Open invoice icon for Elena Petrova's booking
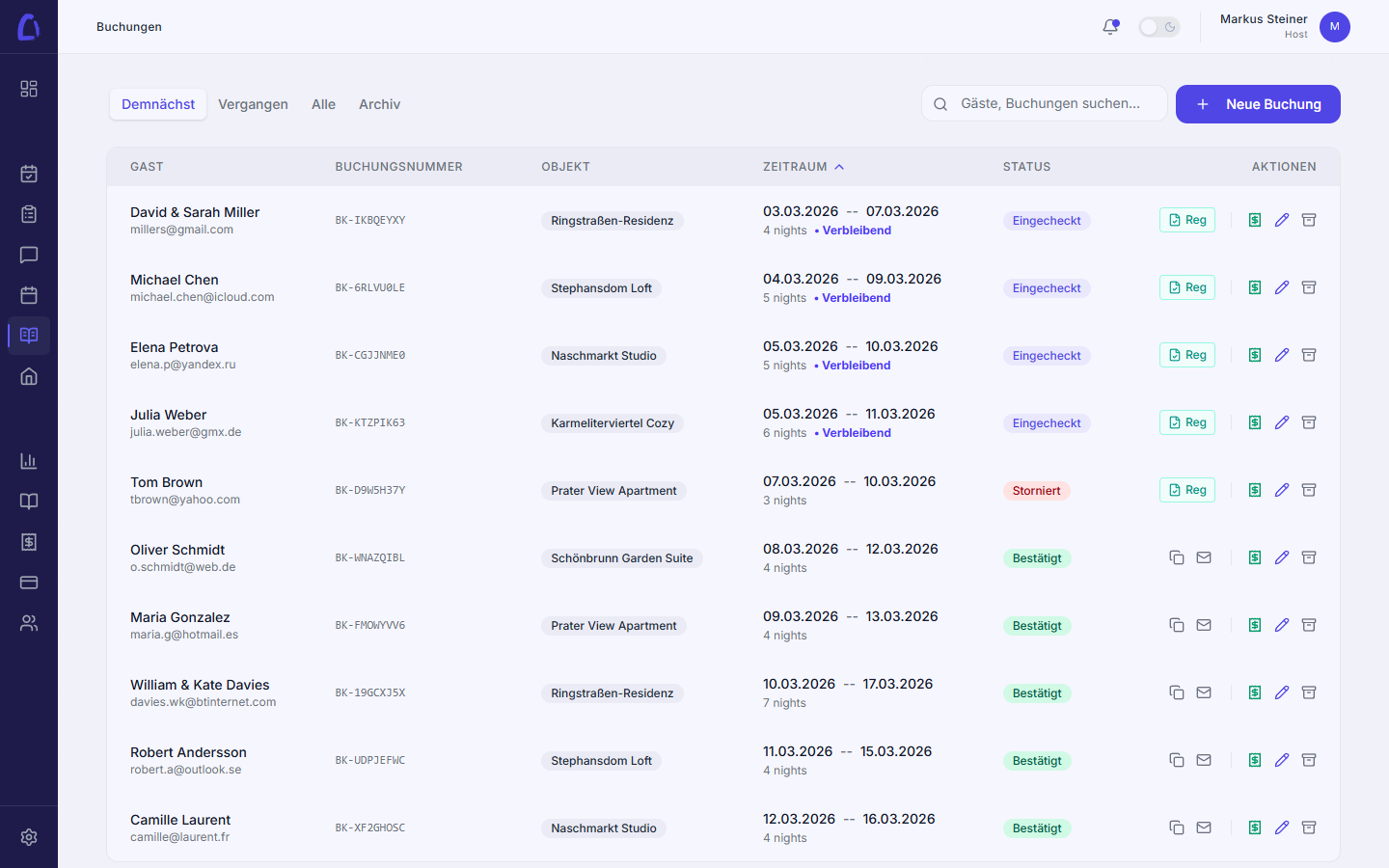The image size is (1389, 868). click(x=1255, y=355)
